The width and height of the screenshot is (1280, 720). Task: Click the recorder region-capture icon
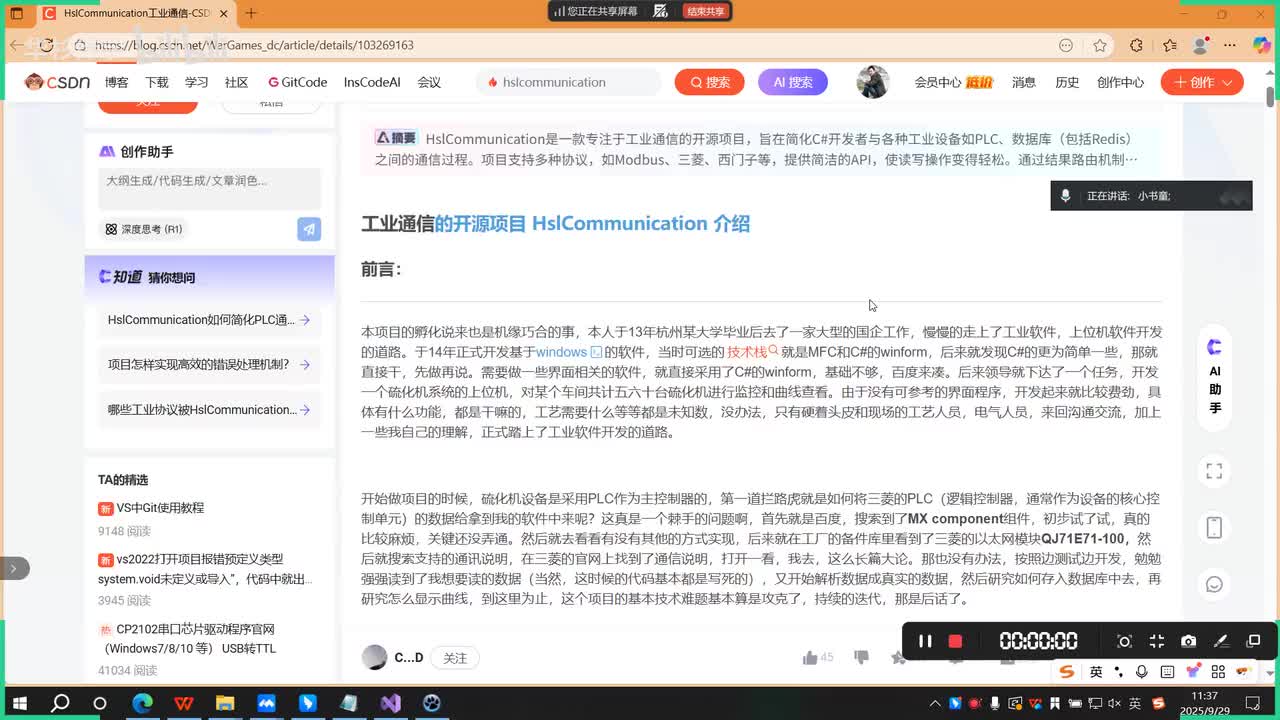click(1124, 641)
